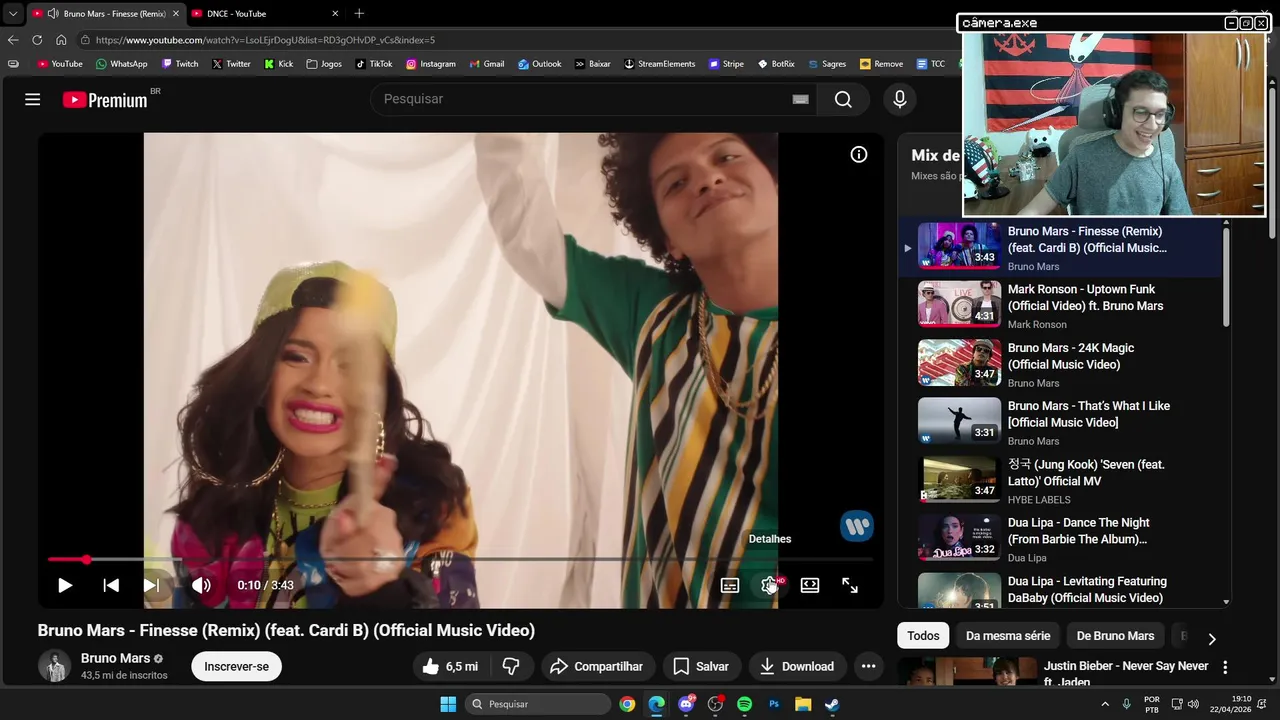The height and width of the screenshot is (720, 1280).
Task: Select the De Bruno Mars chip
Action: pyautogui.click(x=1115, y=636)
